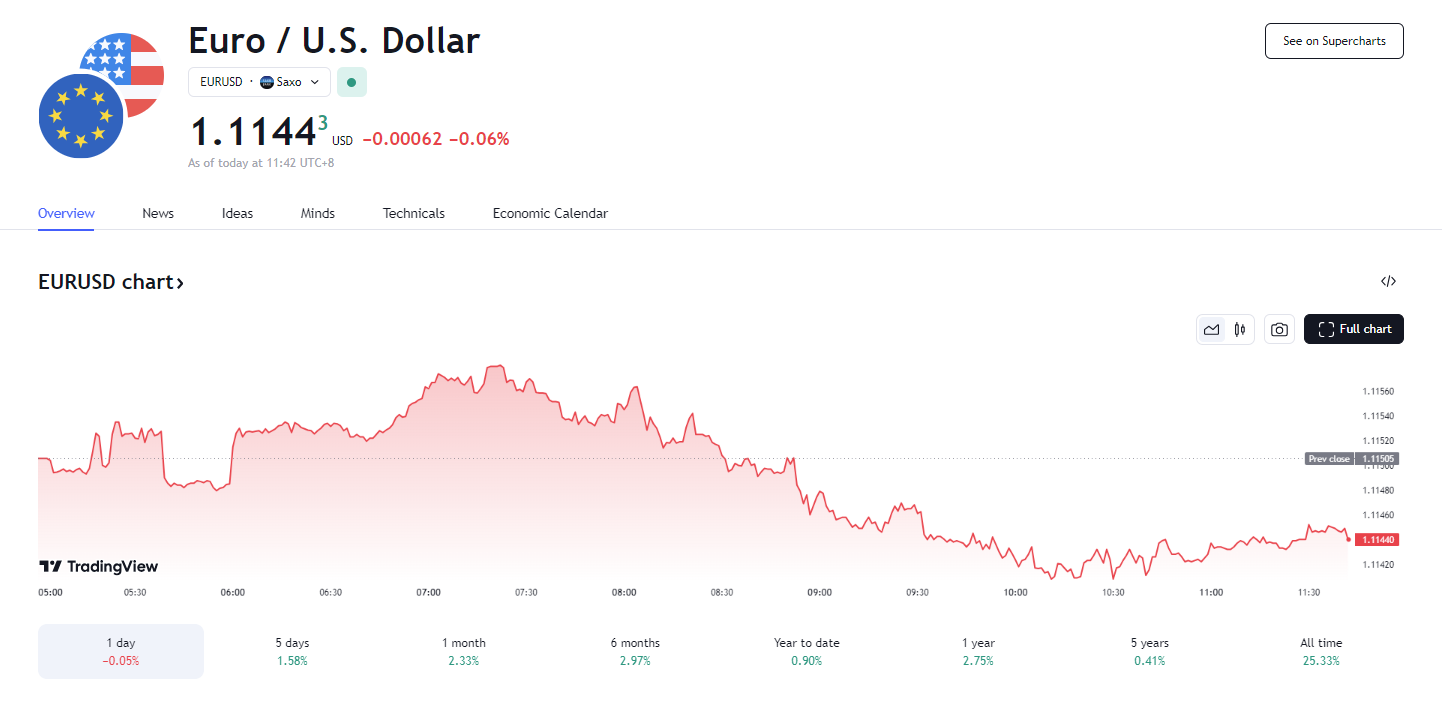Select the 5 days range
Image resolution: width=1442 pixels, height=701 pixels.
click(292, 651)
